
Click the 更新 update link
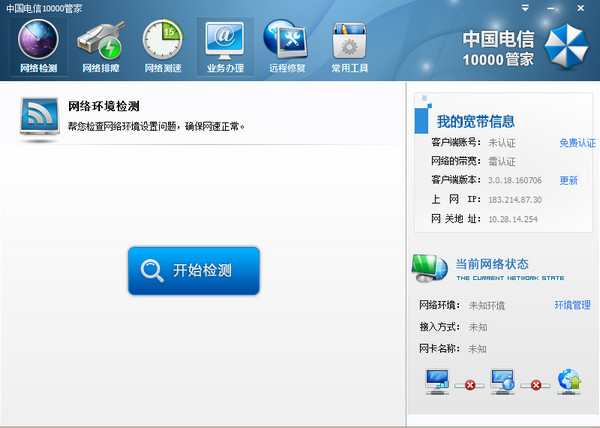pyautogui.click(x=568, y=180)
